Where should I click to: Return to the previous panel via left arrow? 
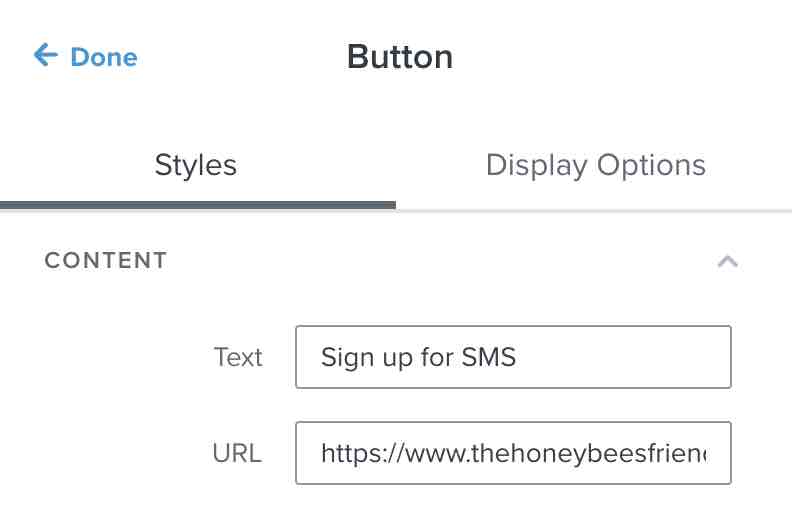[x=45, y=55]
